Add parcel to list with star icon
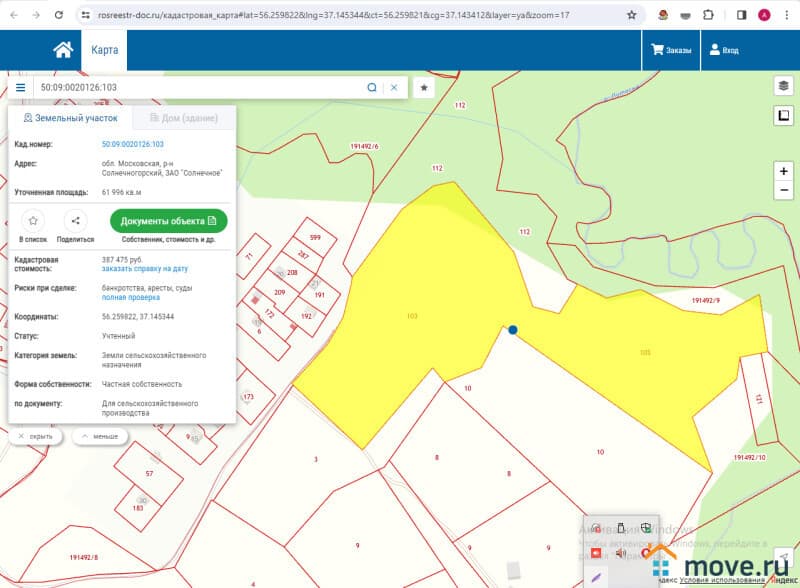This screenshot has height=588, width=800. click(33, 221)
